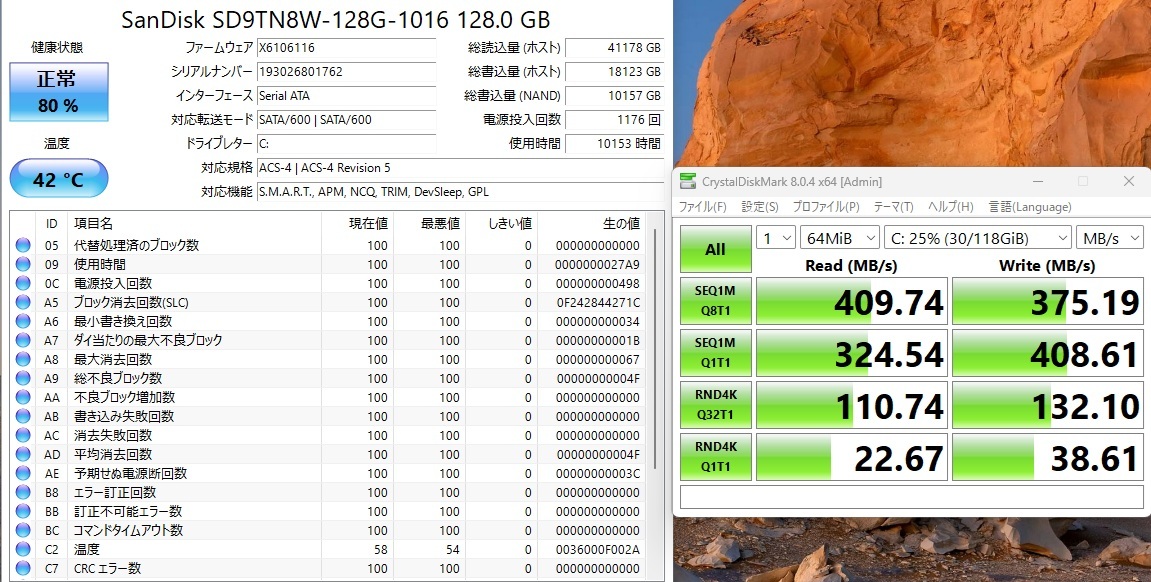The image size is (1151, 582).
Task: Run the RND4K Q1T1 test
Action: (x=716, y=457)
